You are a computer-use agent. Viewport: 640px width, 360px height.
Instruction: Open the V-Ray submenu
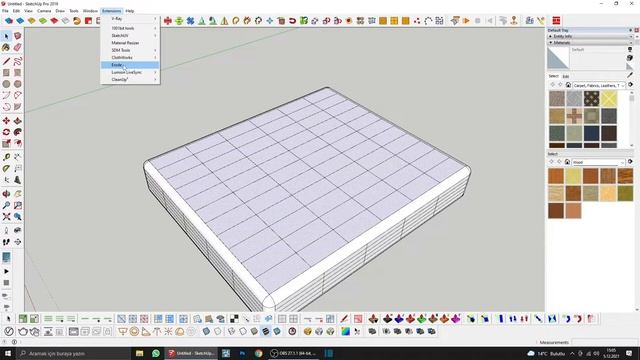(130, 19)
